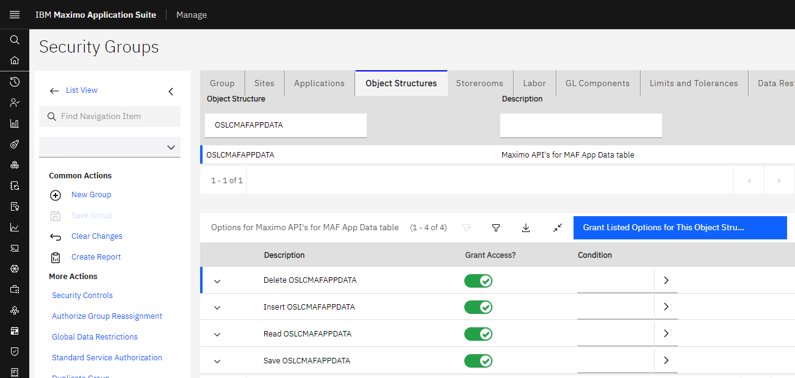Viewport: 795px width, 378px height.
Task: Click Grant Listed Options for This Object Structure
Action: [x=680, y=228]
